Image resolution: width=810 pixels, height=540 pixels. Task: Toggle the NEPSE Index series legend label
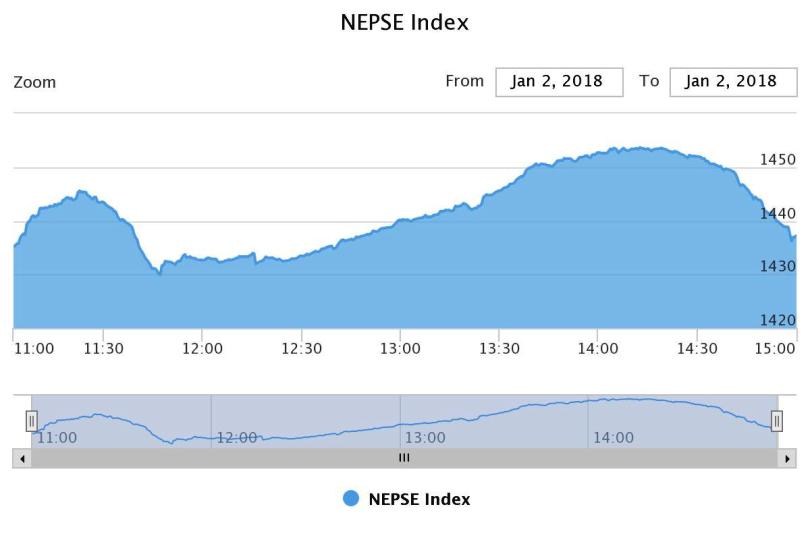[419, 499]
